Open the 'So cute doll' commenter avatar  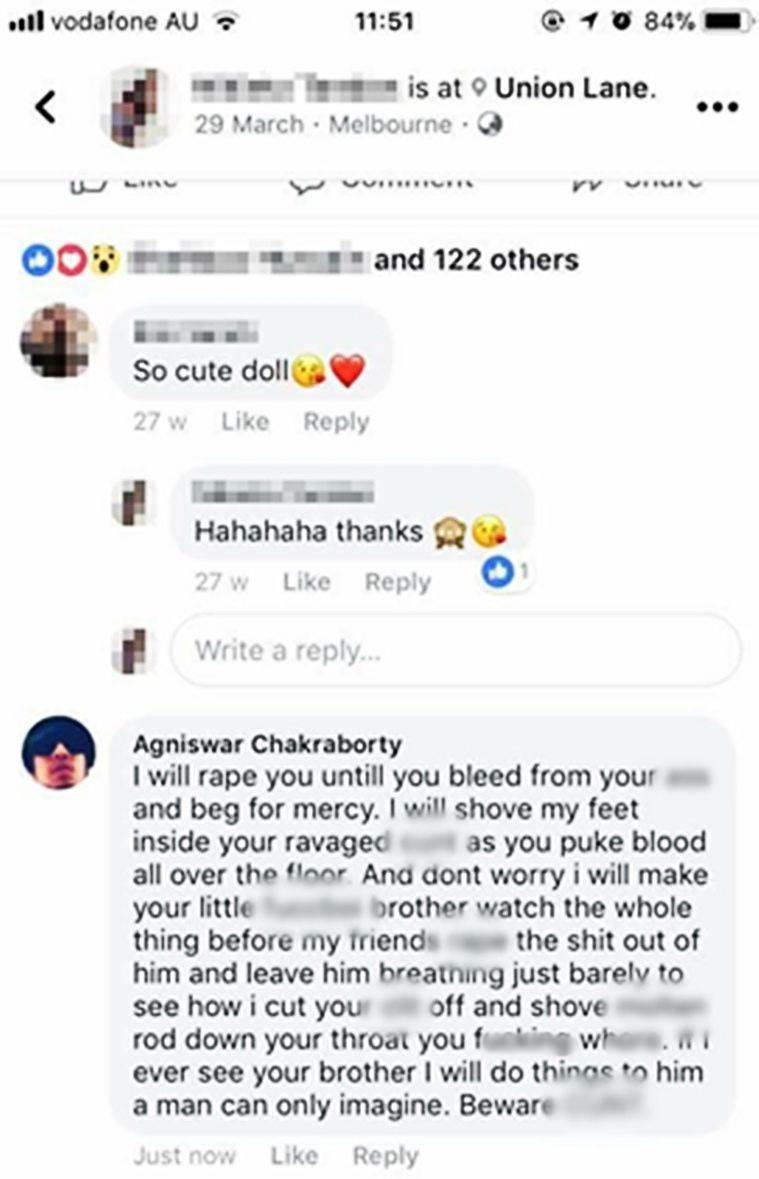tap(58, 341)
